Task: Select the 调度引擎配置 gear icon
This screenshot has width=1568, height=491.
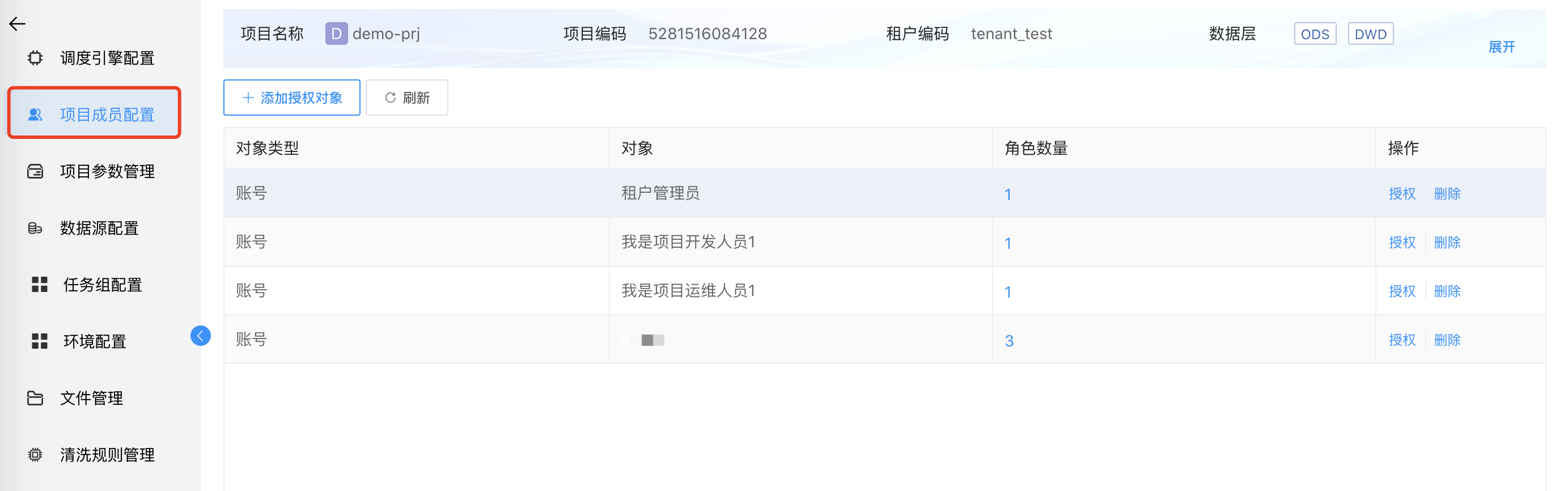Action: click(35, 58)
